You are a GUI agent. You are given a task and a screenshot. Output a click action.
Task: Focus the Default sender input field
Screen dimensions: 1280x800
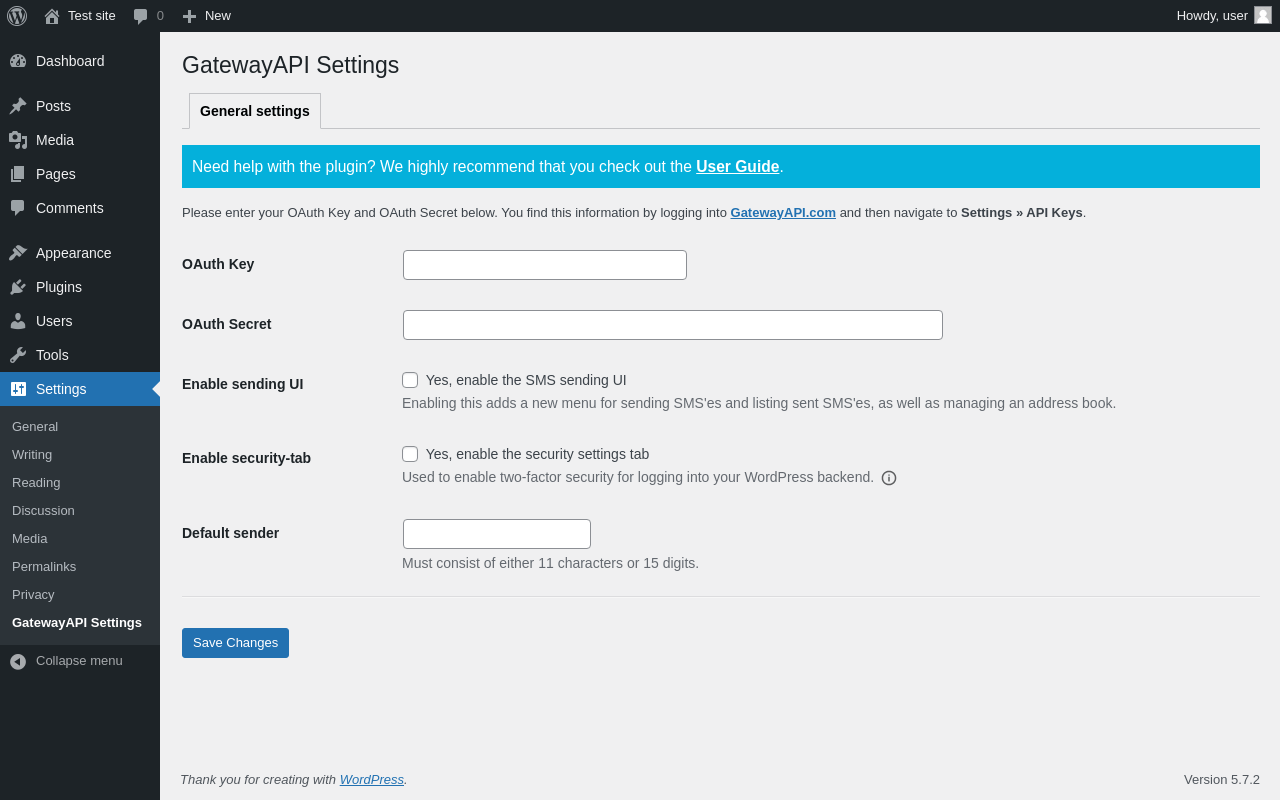(x=497, y=534)
